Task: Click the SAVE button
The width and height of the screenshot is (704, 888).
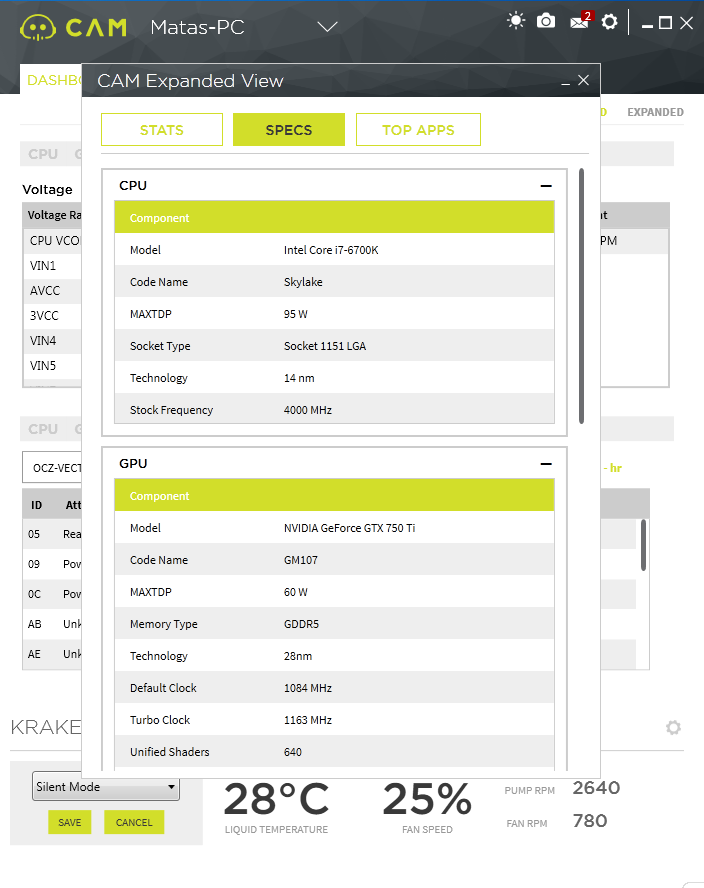Action: pos(70,822)
